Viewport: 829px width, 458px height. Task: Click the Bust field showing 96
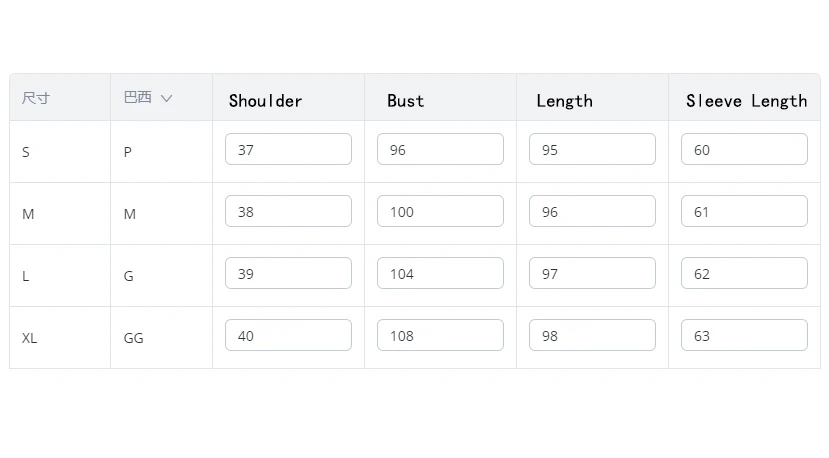click(440, 150)
